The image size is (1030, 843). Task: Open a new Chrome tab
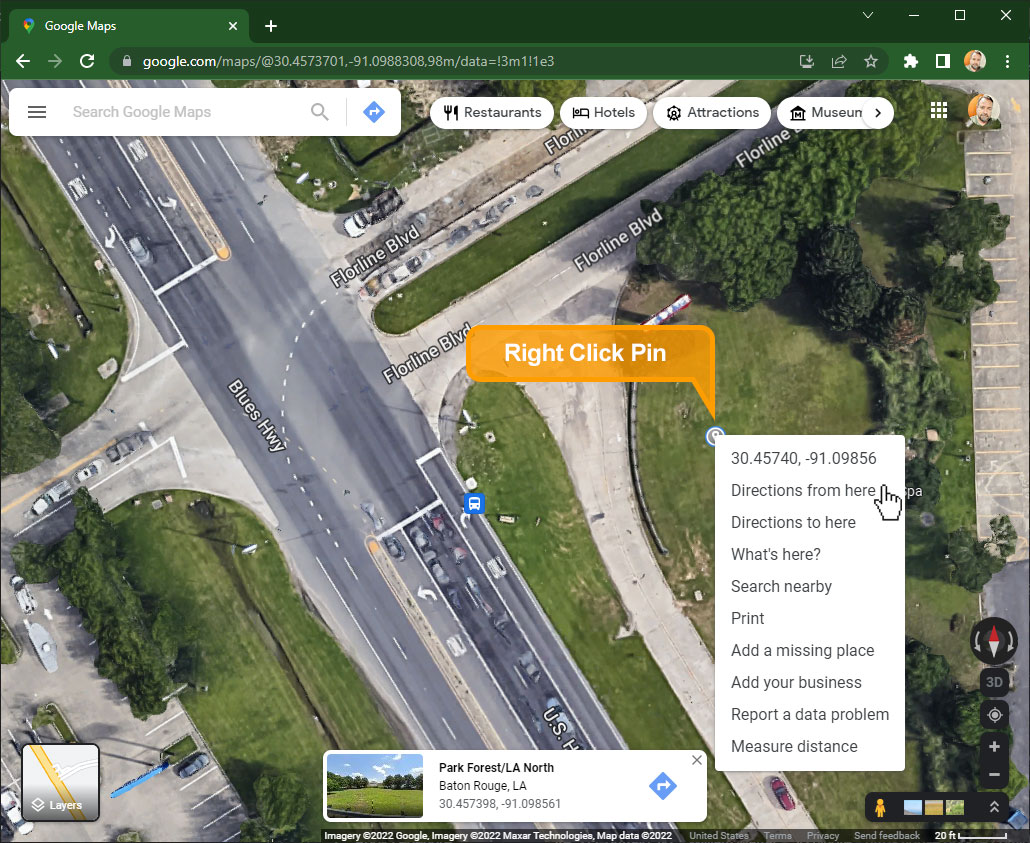point(271,26)
